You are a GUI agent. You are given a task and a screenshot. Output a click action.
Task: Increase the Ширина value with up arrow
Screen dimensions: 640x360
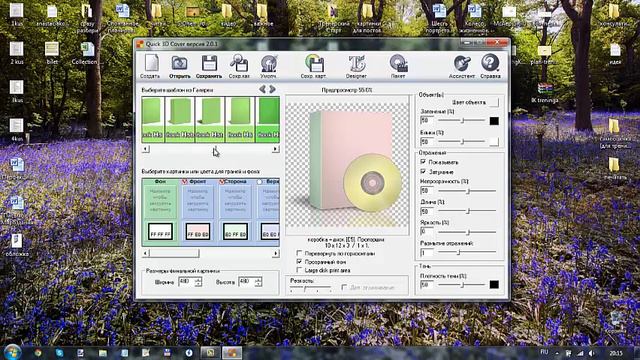(x=198, y=280)
